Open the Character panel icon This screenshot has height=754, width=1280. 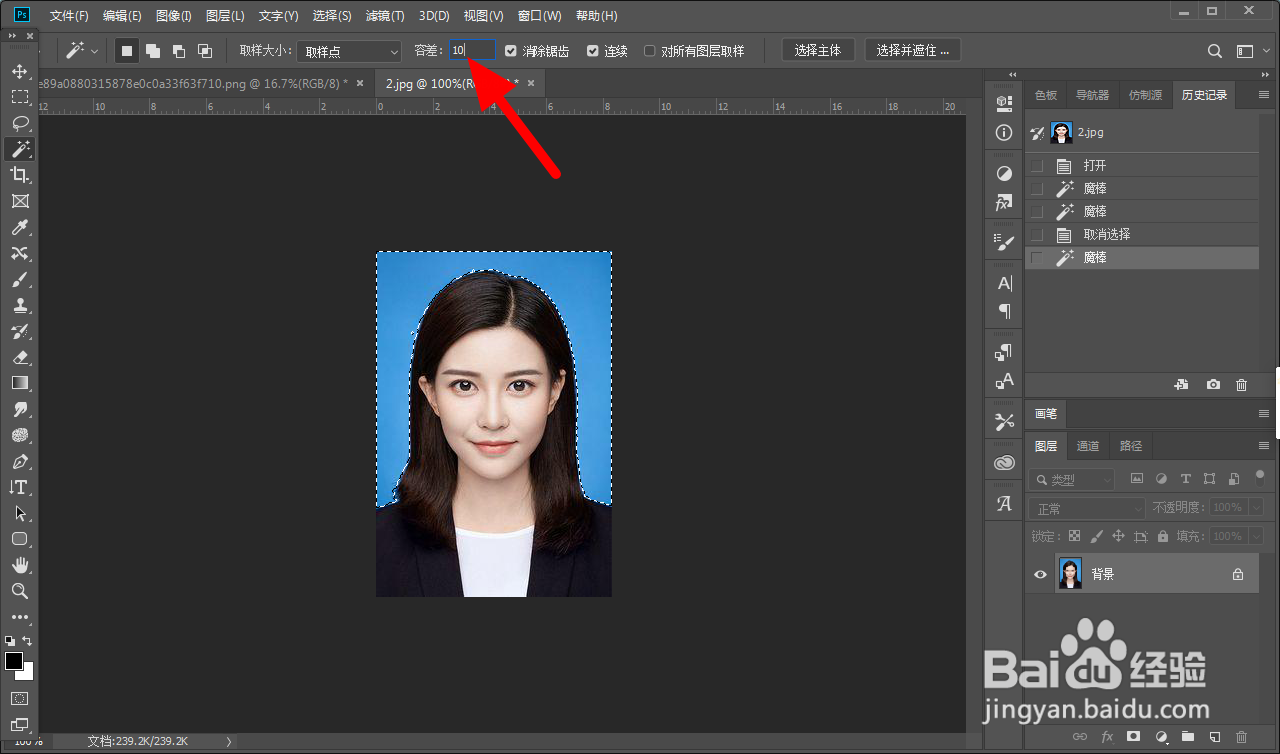[1004, 283]
